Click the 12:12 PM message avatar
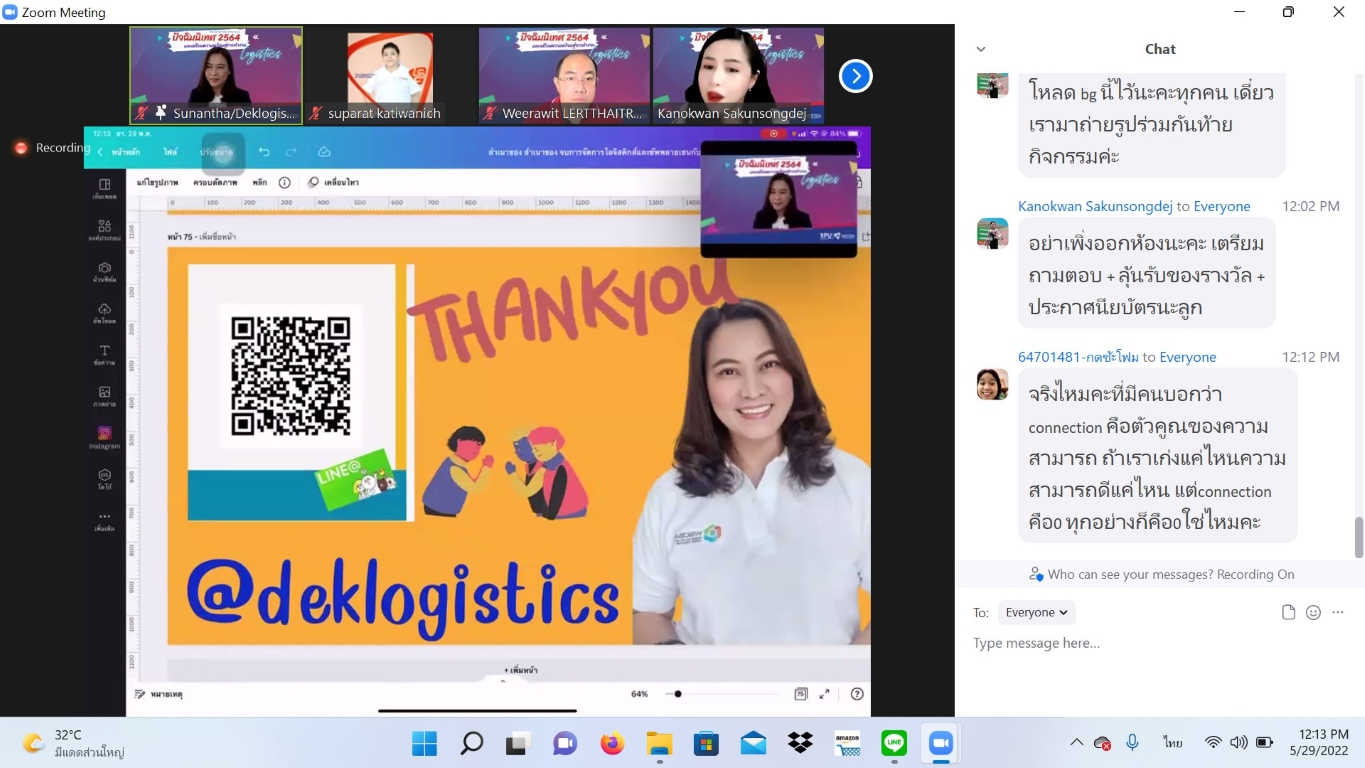The width and height of the screenshot is (1365, 768). coord(993,384)
